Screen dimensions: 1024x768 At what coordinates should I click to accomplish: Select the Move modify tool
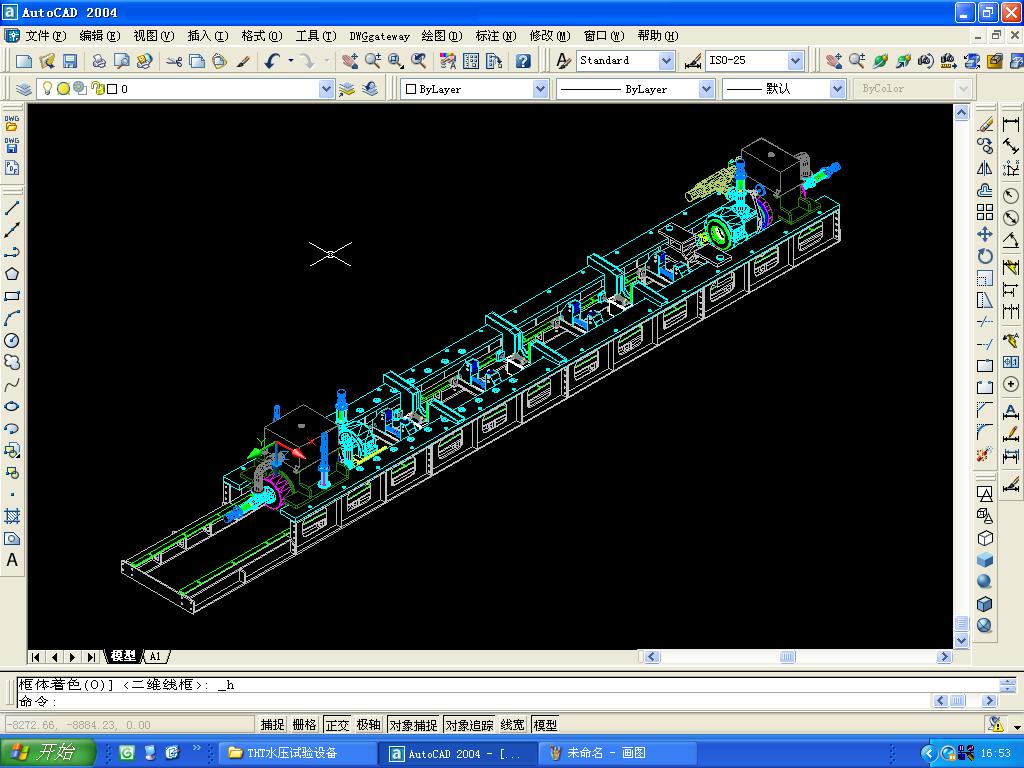click(985, 234)
